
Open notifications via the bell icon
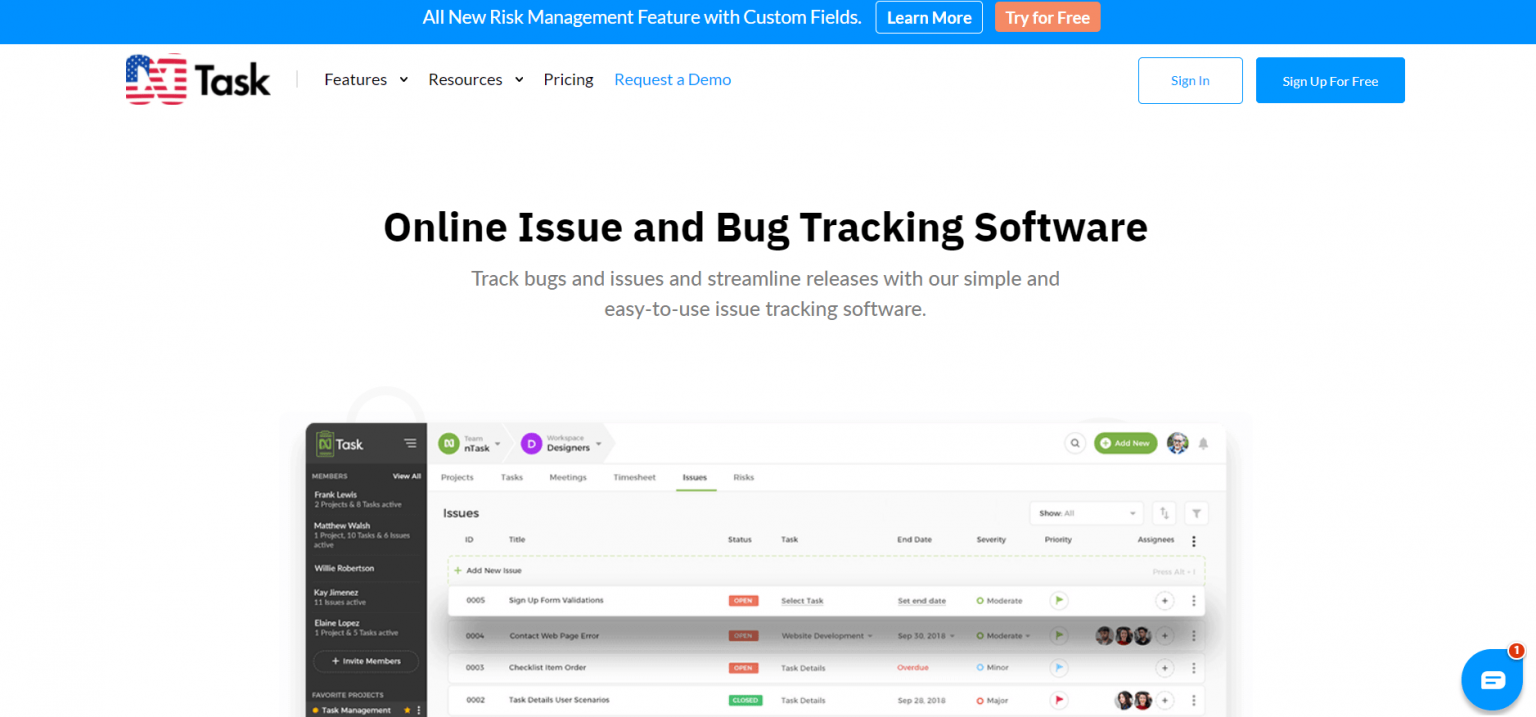pyautogui.click(x=1204, y=442)
